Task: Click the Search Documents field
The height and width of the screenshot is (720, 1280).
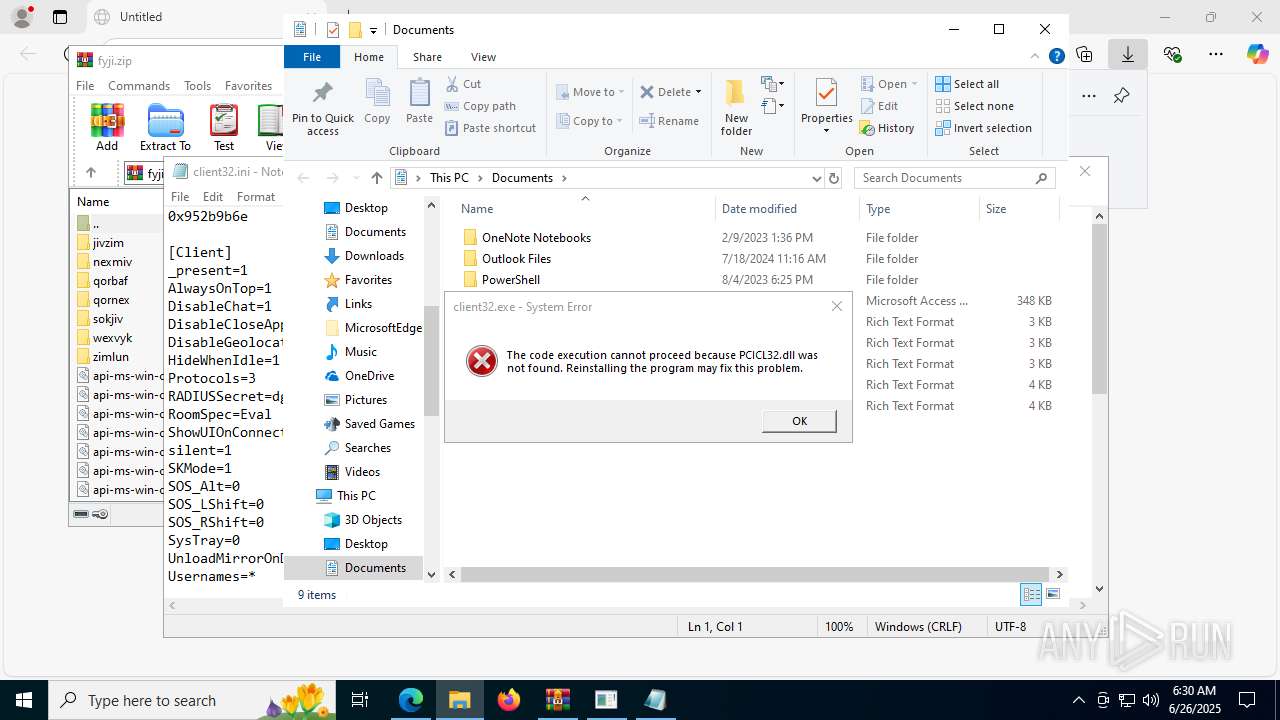Action: pos(954,178)
